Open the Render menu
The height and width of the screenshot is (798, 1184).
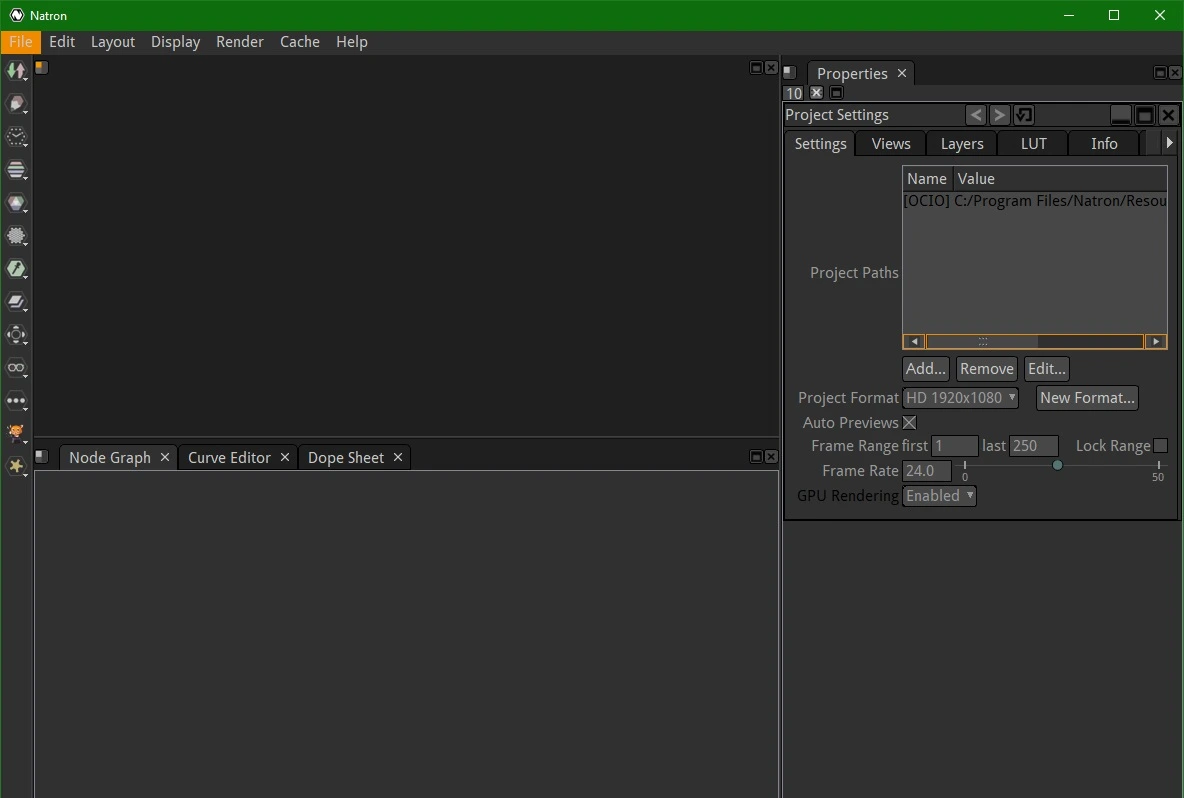pyautogui.click(x=239, y=42)
